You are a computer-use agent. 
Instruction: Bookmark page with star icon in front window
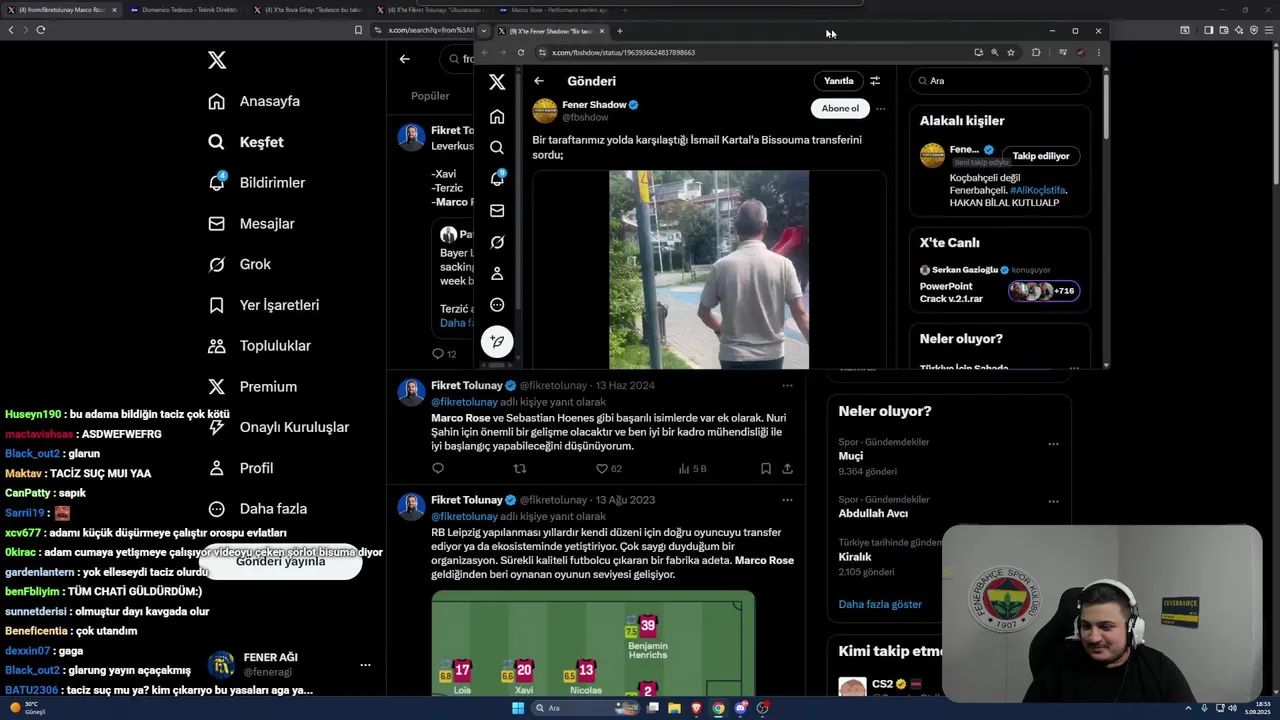click(1011, 52)
